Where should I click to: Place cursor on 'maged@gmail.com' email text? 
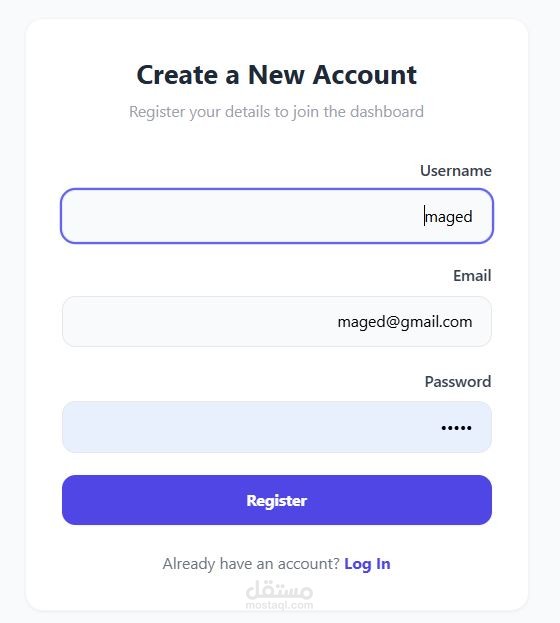click(x=405, y=322)
